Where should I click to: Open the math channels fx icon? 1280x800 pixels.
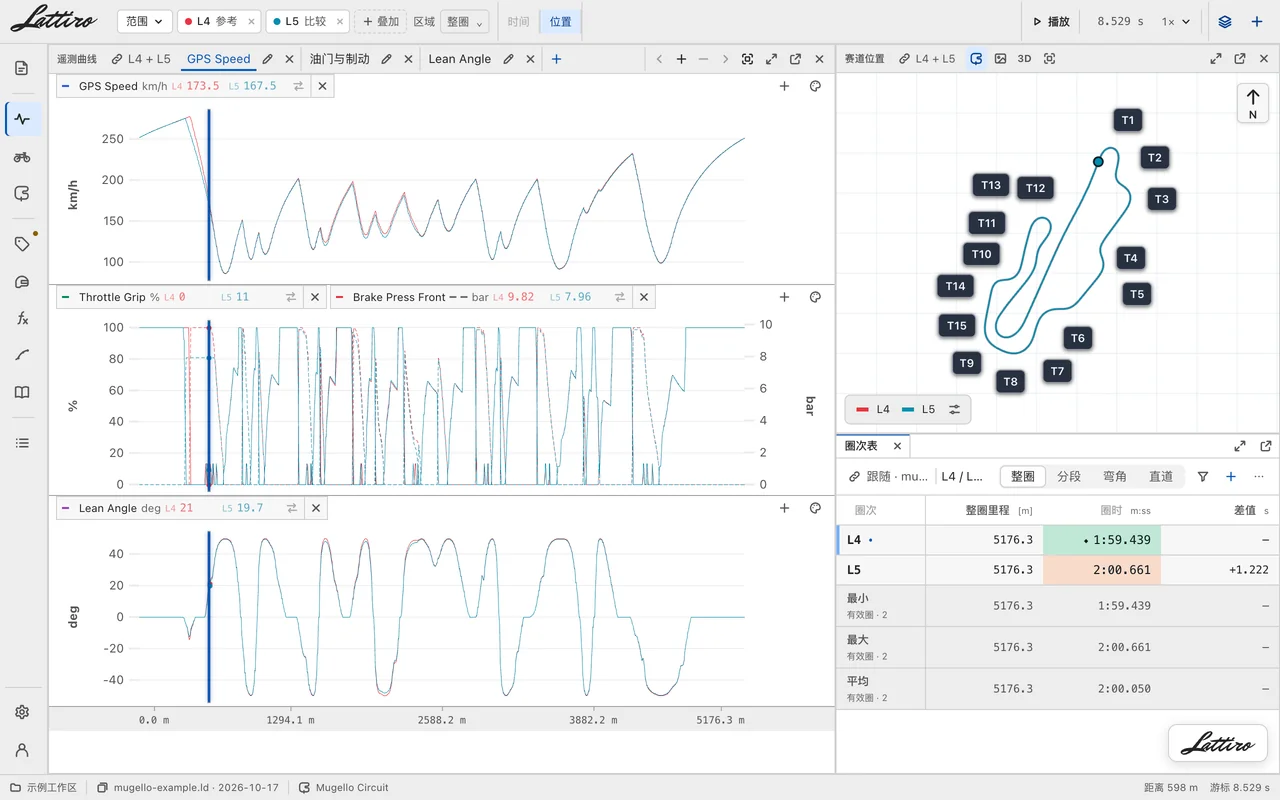point(22,318)
